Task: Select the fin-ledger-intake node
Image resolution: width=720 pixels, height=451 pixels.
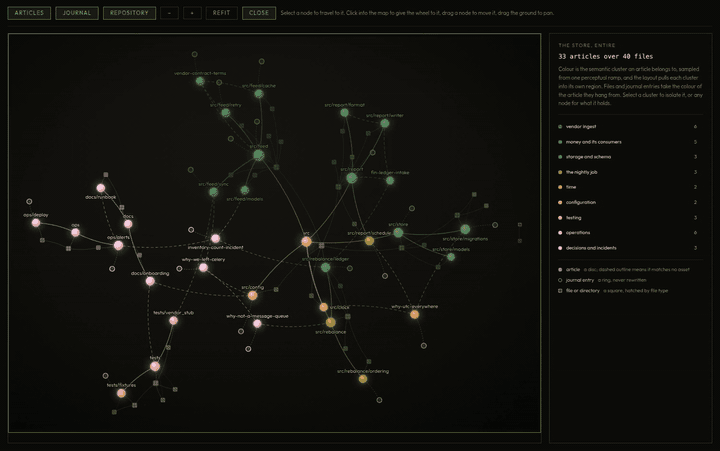Action: click(390, 180)
